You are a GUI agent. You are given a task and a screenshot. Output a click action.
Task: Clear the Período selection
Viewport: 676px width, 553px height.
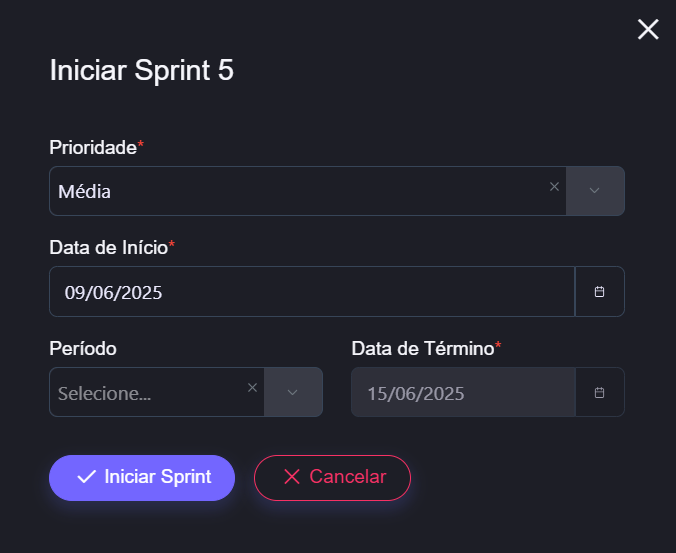coord(252,387)
